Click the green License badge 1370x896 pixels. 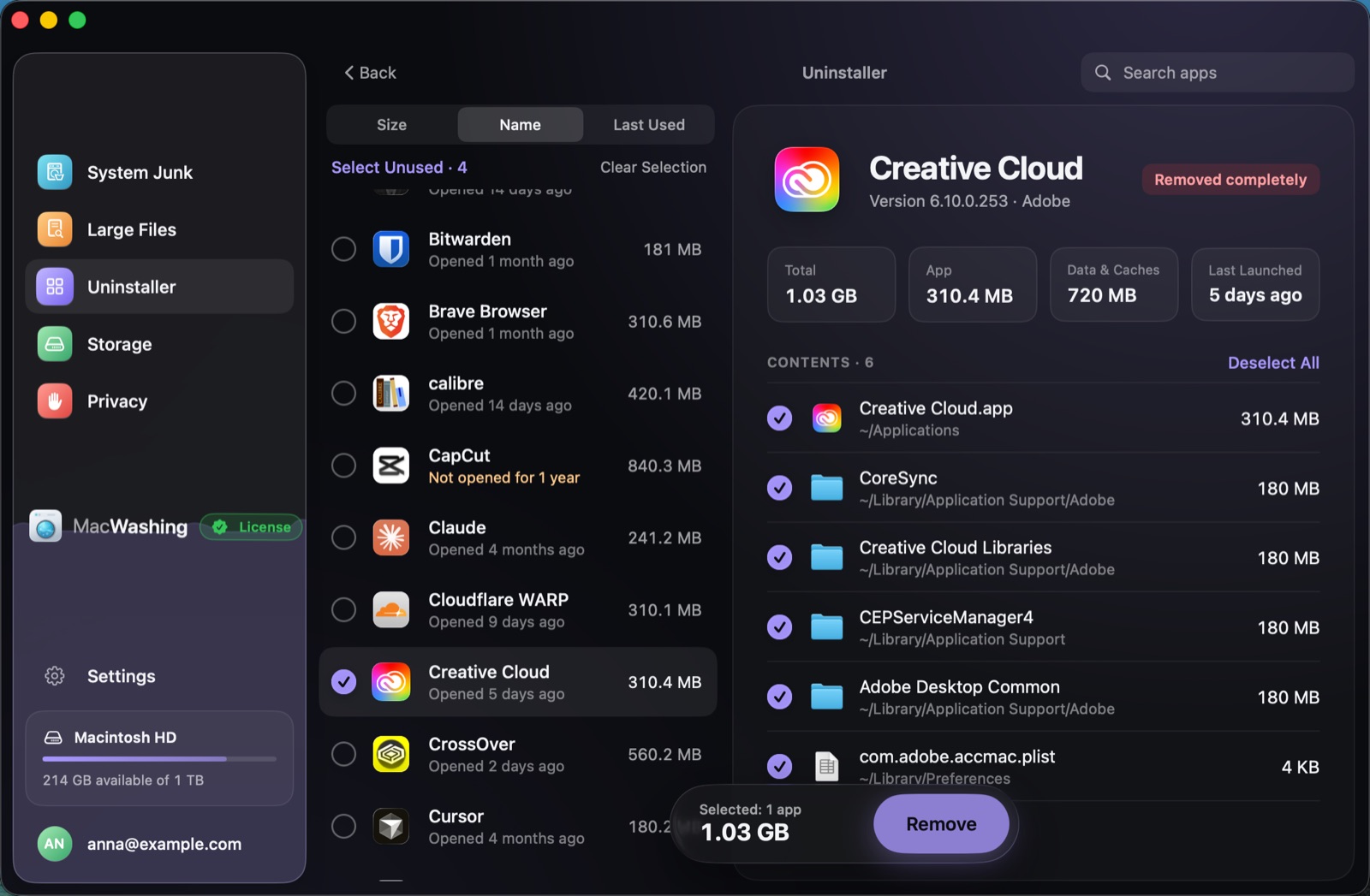[x=251, y=527]
